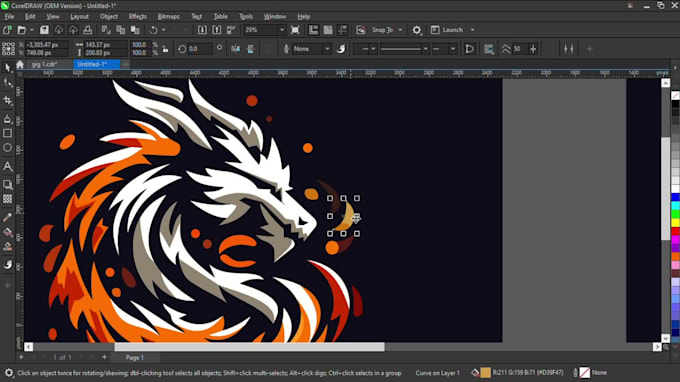This screenshot has width=680, height=382.
Task: Click the Wrap text icon
Action: click(489, 49)
